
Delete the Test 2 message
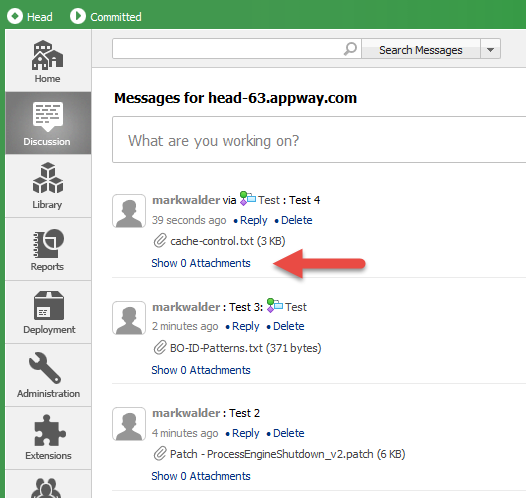[288, 433]
